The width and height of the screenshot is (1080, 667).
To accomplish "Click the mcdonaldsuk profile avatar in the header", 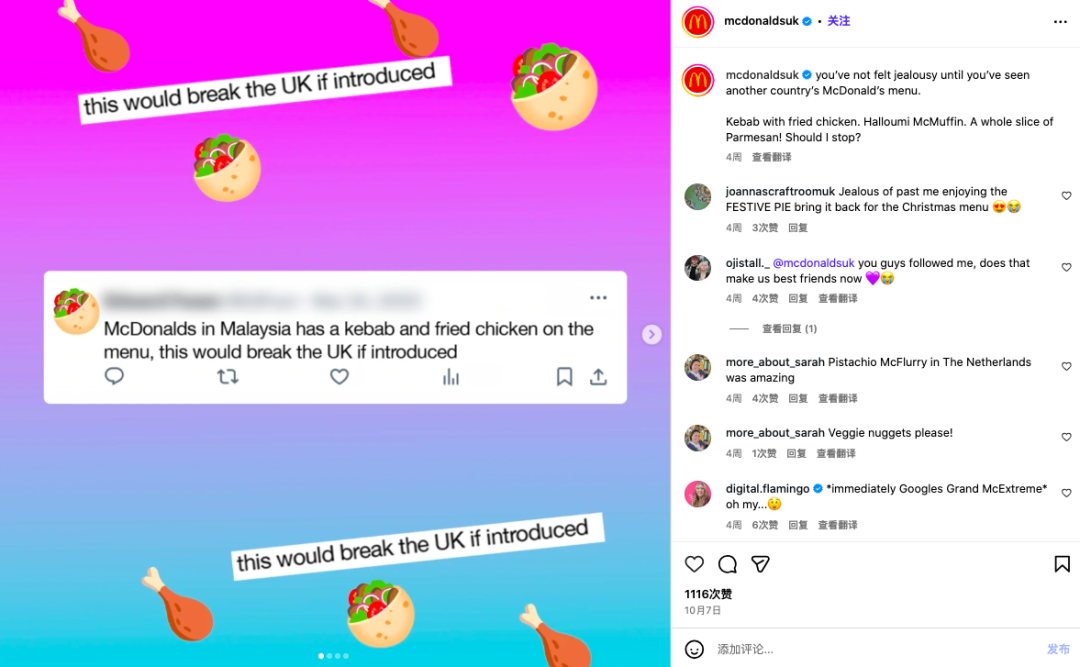I will [x=698, y=22].
